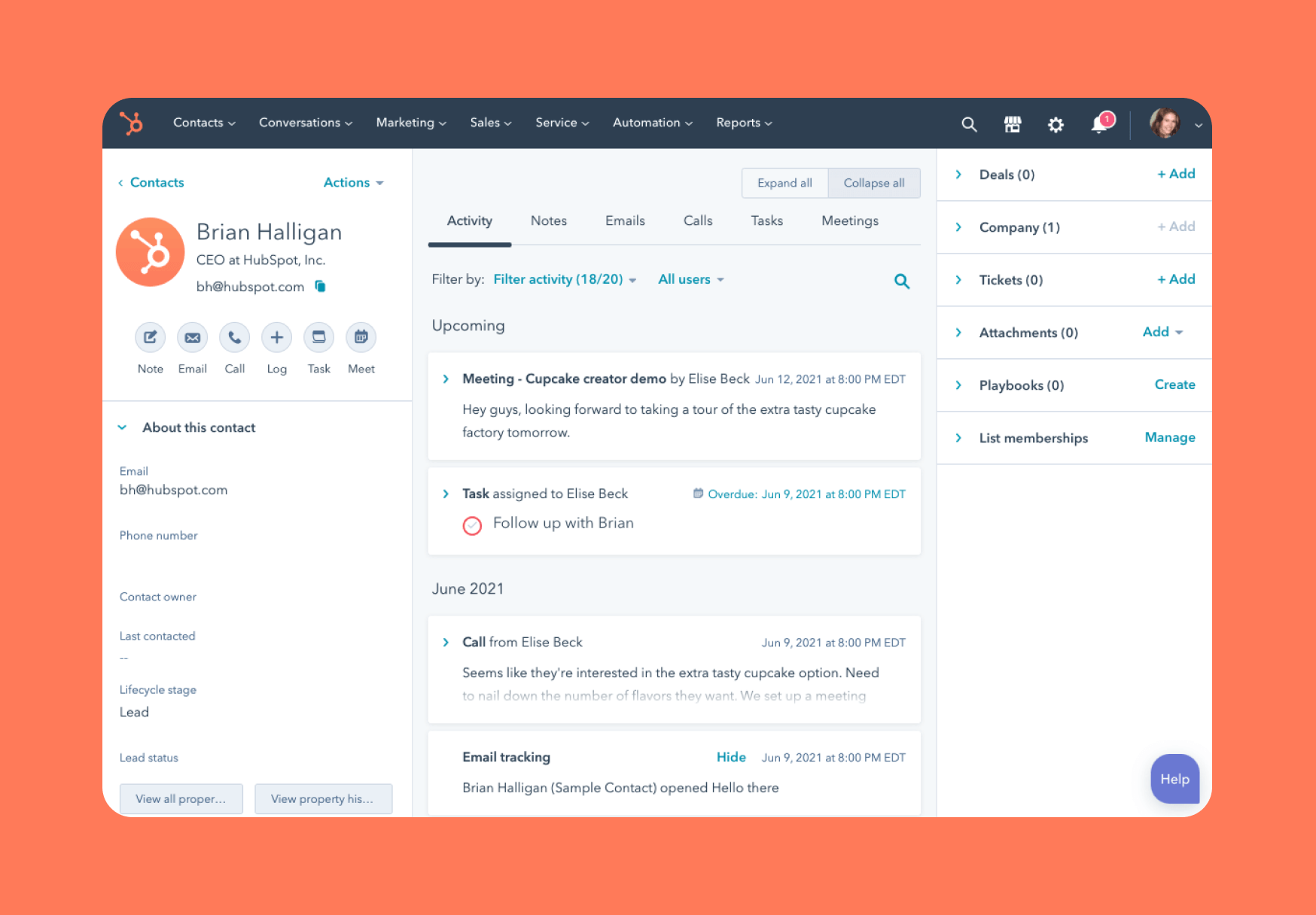Go back to Contacts list
Screen dimensions: 1316x915
click(x=151, y=182)
